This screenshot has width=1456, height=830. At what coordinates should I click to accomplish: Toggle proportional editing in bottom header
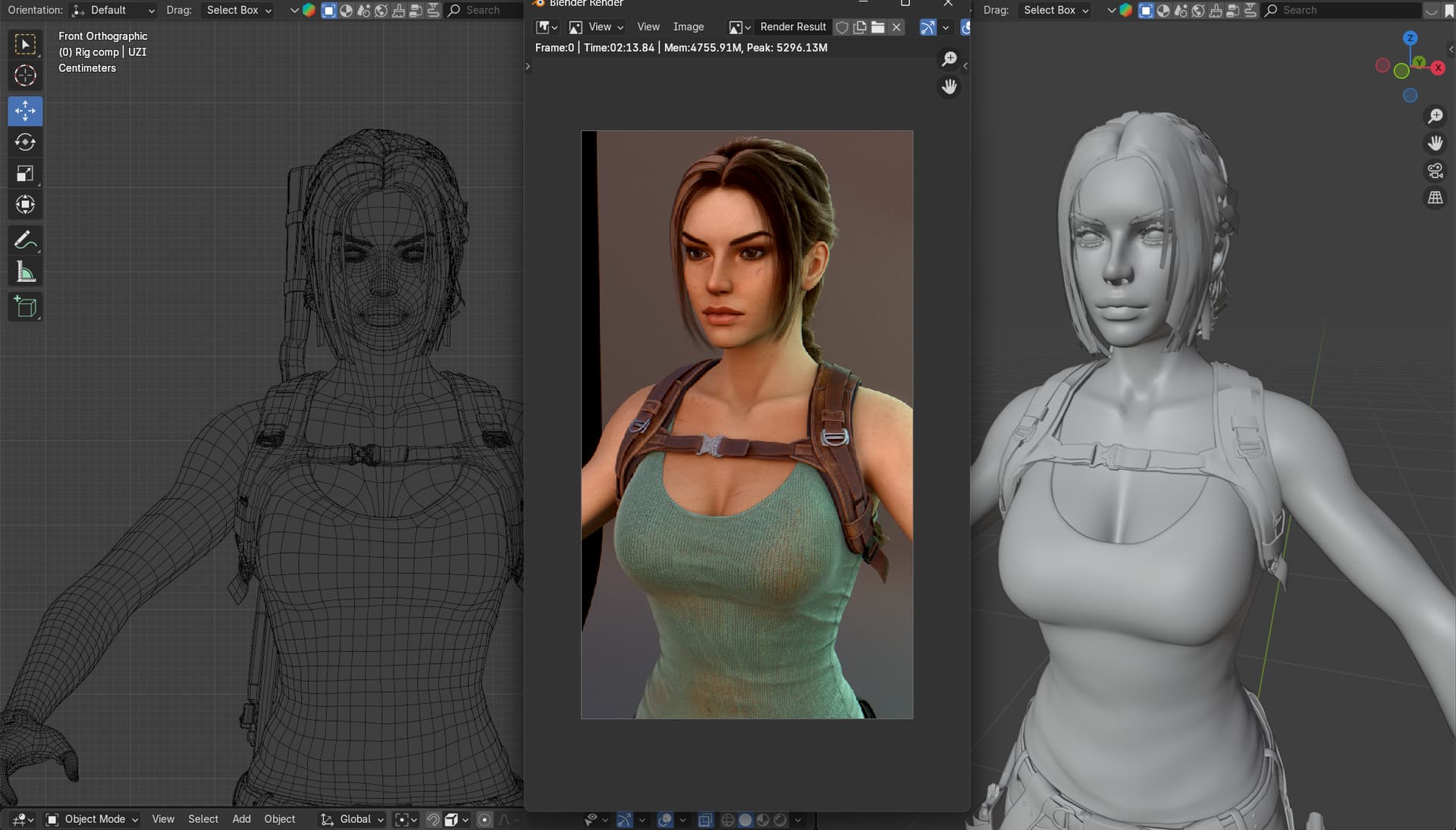tap(485, 819)
